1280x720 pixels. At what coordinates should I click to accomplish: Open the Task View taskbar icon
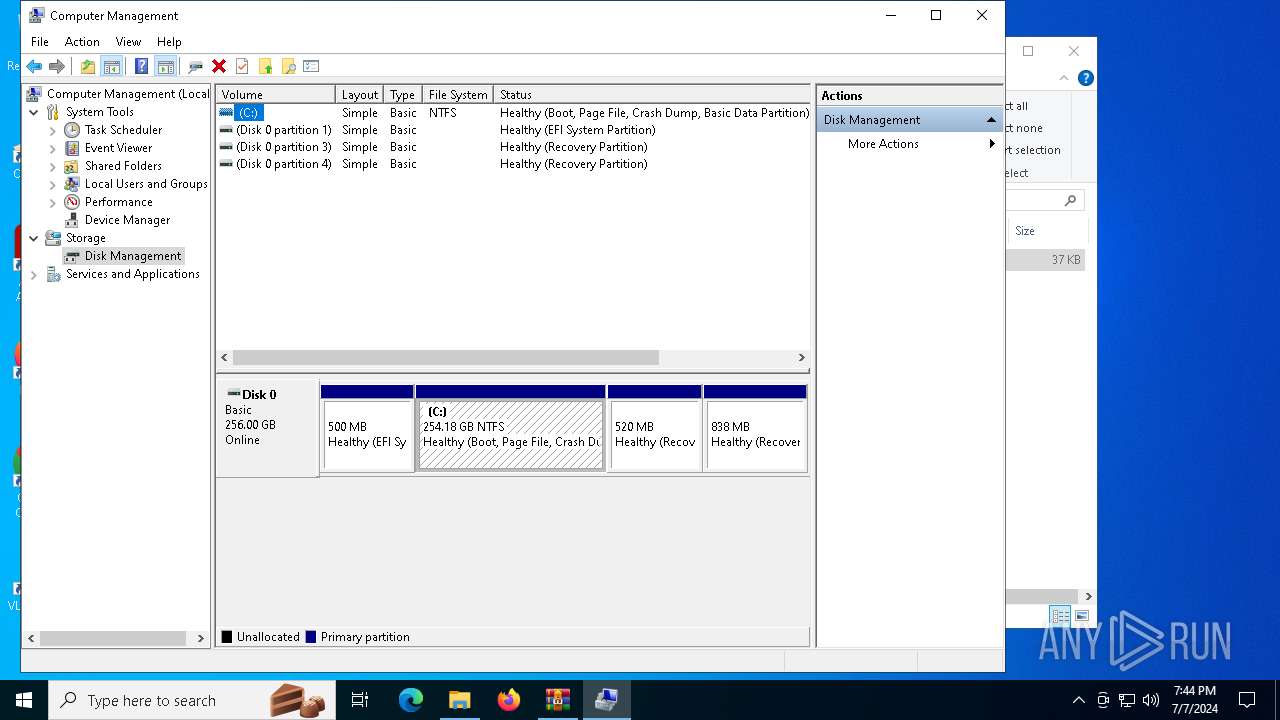(360, 700)
